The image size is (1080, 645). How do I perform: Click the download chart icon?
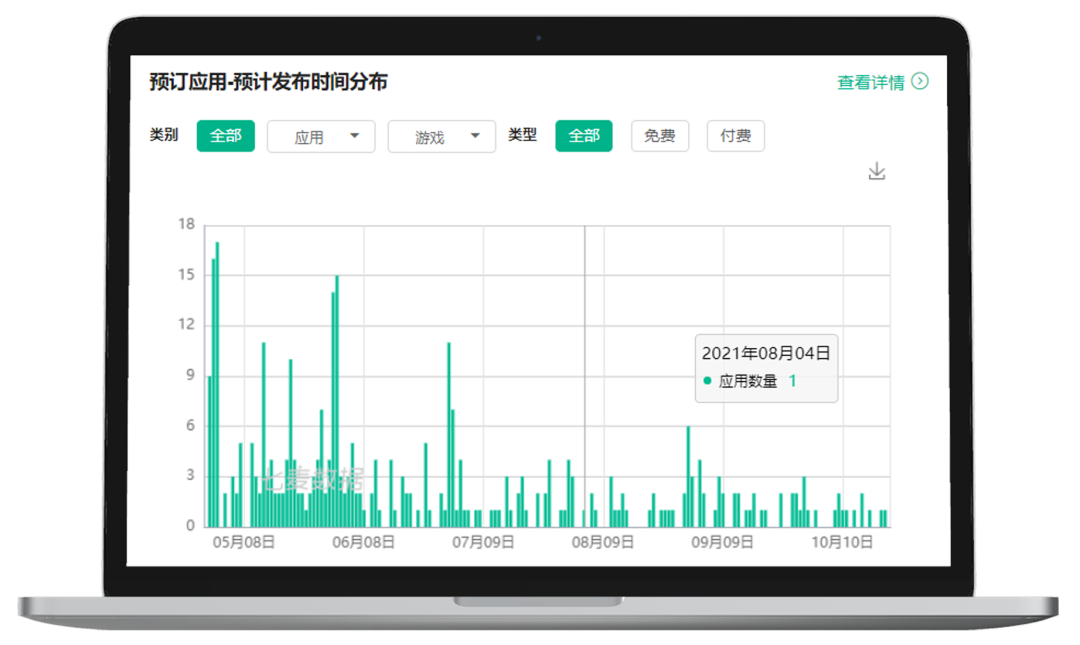[877, 171]
